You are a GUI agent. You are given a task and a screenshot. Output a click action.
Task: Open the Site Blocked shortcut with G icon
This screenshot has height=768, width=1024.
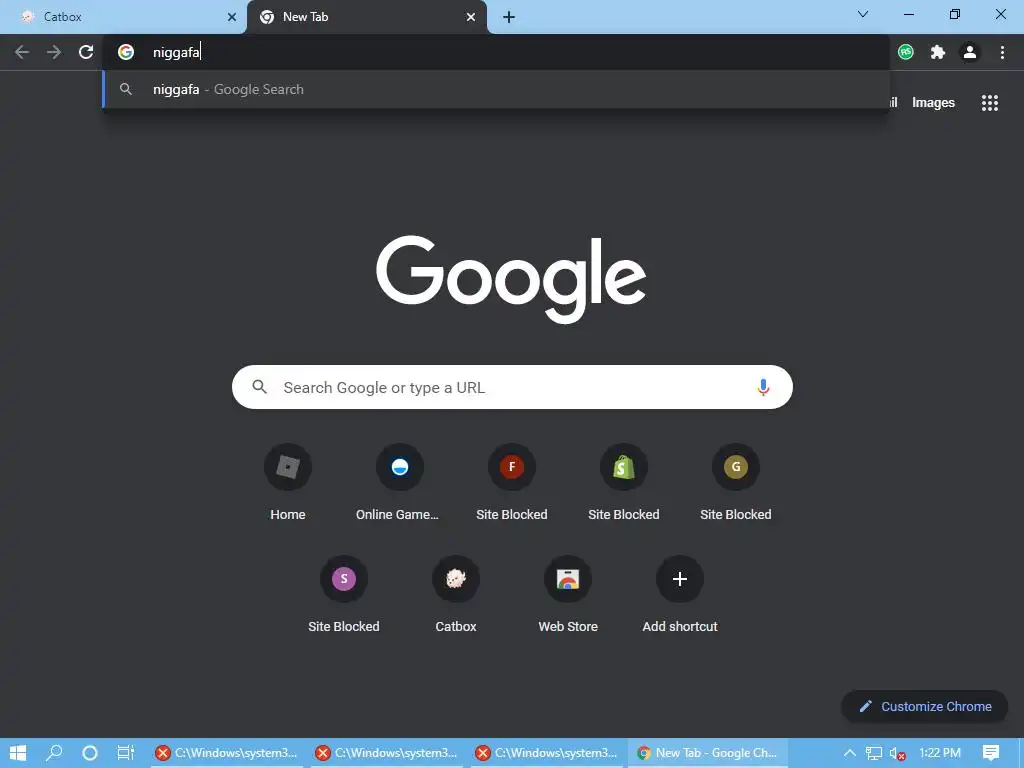click(736, 482)
